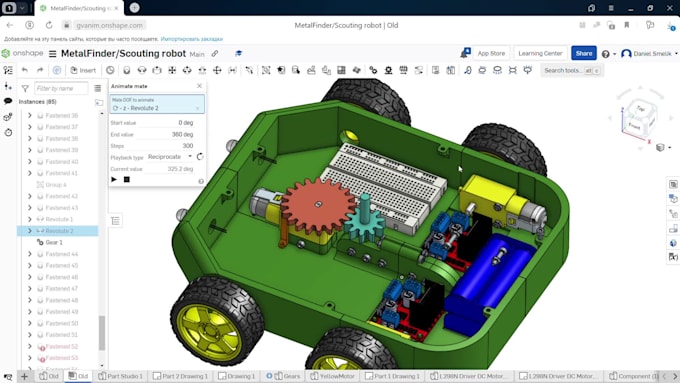Select the Cylindrical mate tool
This screenshot has height=383, width=680.
tap(187, 70)
